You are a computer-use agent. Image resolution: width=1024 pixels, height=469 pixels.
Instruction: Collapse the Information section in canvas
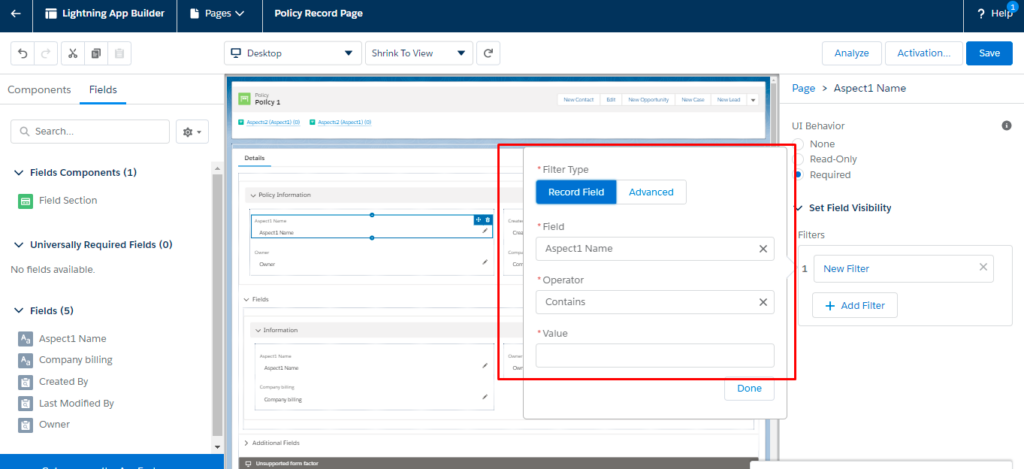point(258,331)
